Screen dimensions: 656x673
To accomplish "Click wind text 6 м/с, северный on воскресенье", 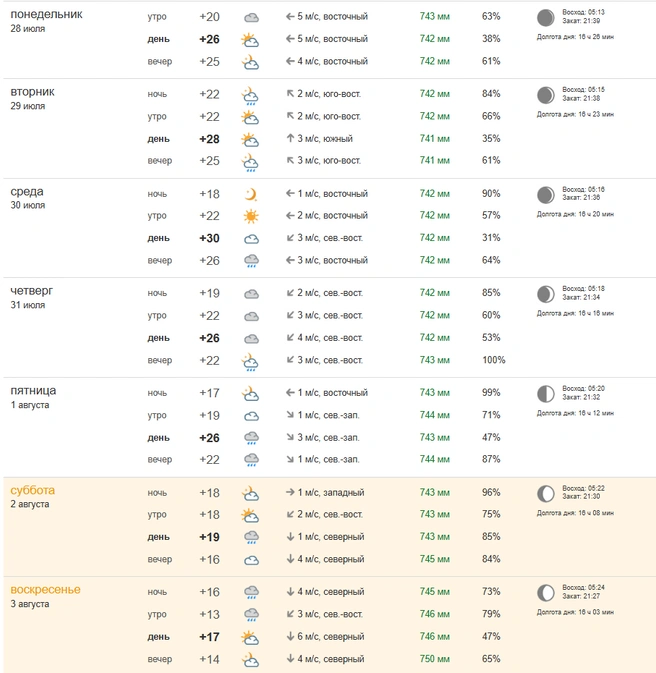I will click(x=331, y=637).
